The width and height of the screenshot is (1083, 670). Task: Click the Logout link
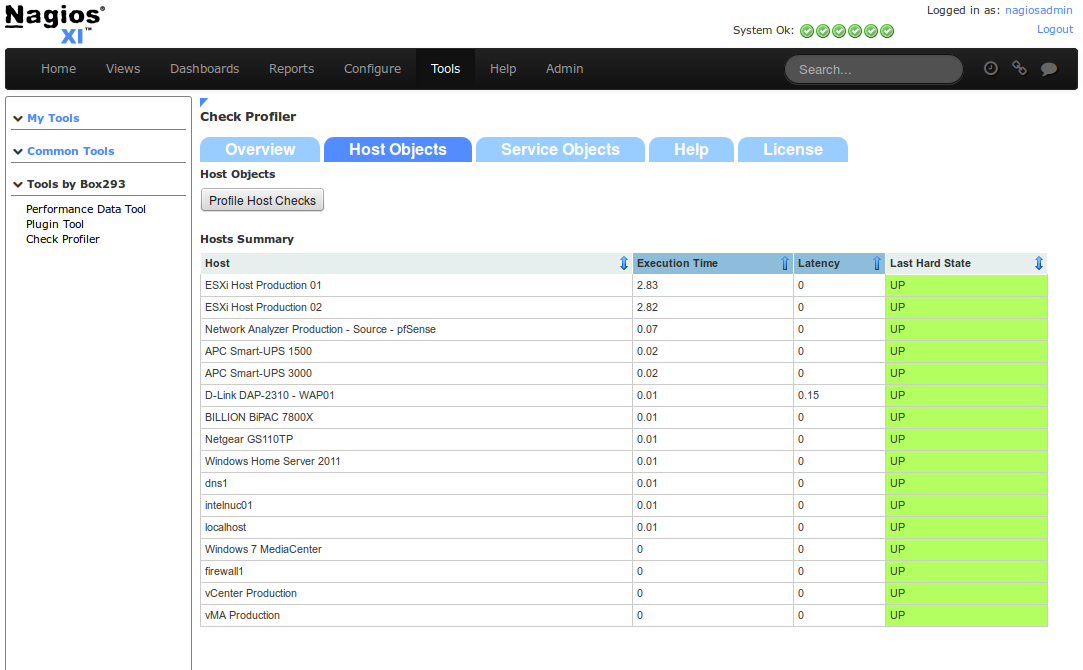[1055, 29]
